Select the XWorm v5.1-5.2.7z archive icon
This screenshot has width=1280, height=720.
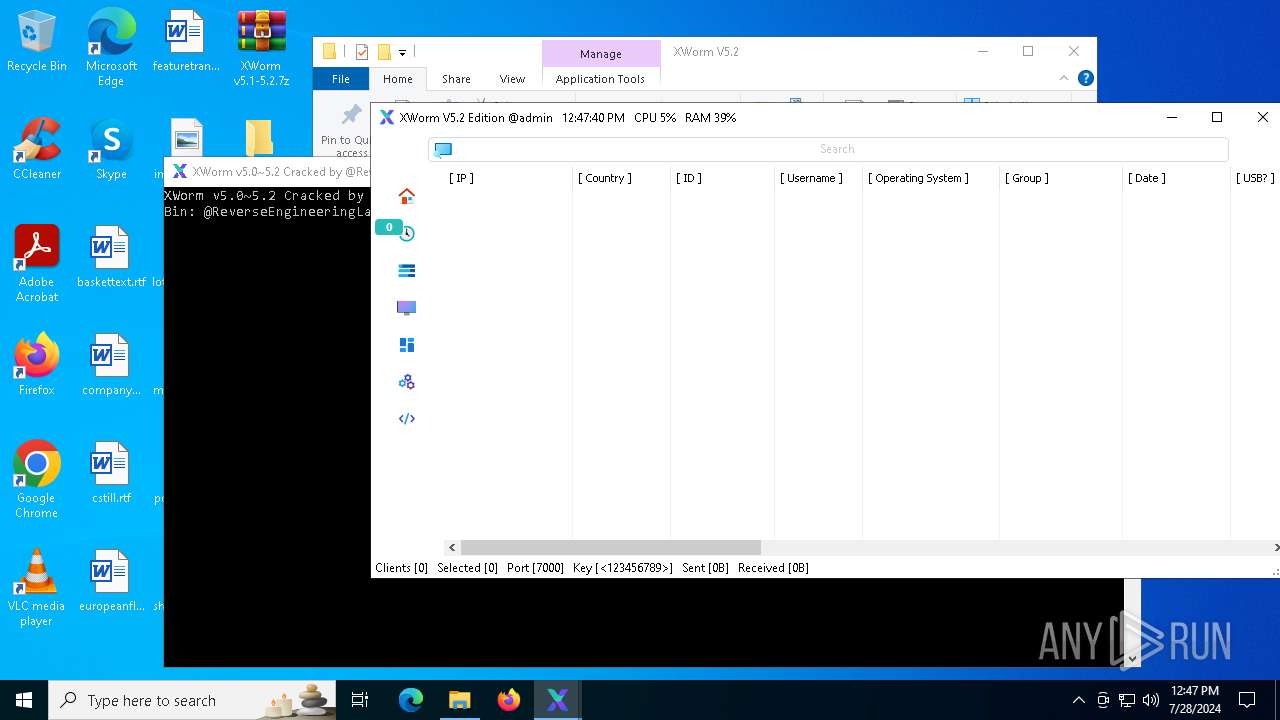click(261, 47)
